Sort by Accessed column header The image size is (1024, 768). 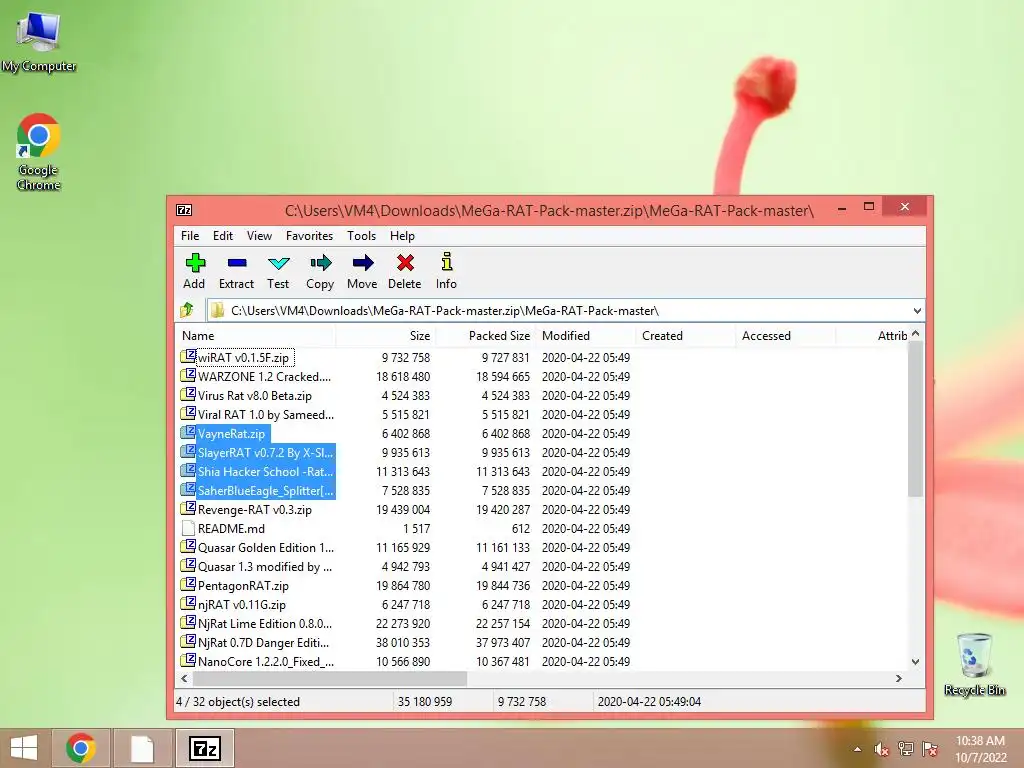[x=785, y=336]
